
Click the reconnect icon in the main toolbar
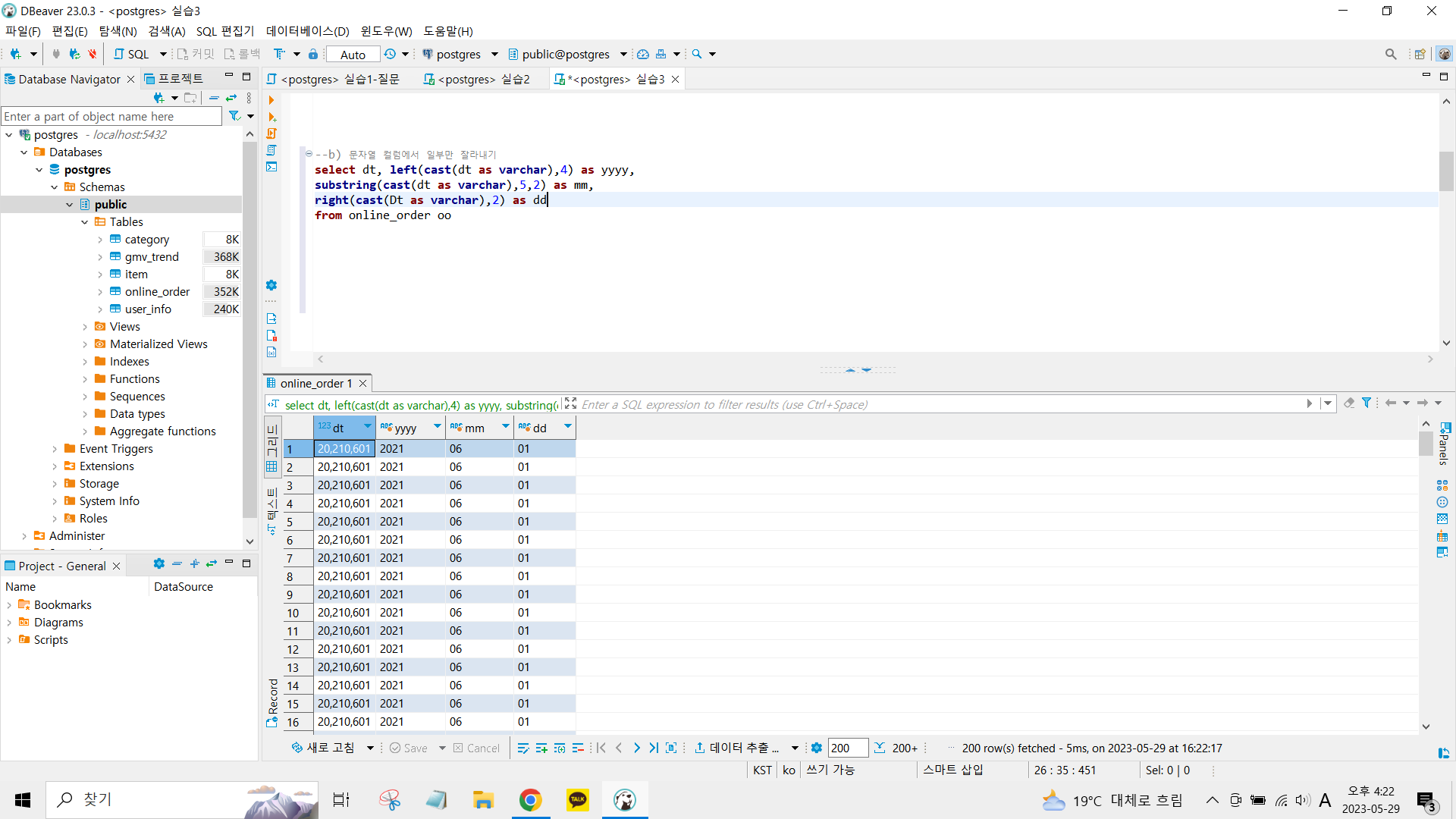[x=74, y=54]
